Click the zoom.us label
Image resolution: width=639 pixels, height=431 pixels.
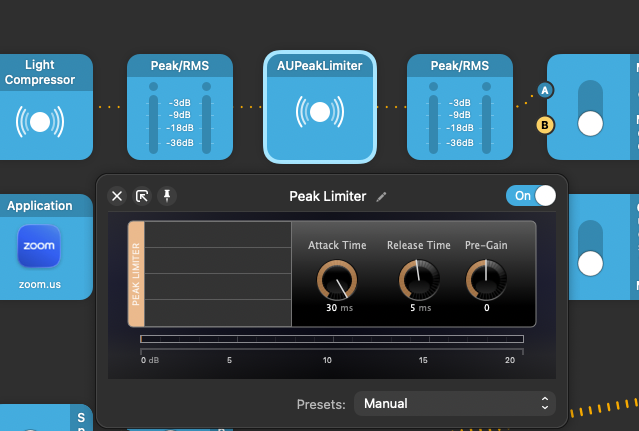(40, 284)
